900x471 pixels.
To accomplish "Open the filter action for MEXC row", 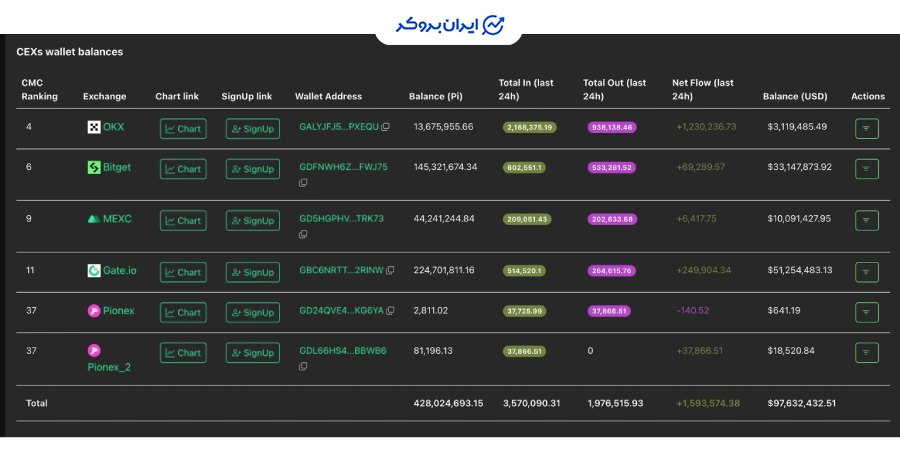I will [867, 220].
